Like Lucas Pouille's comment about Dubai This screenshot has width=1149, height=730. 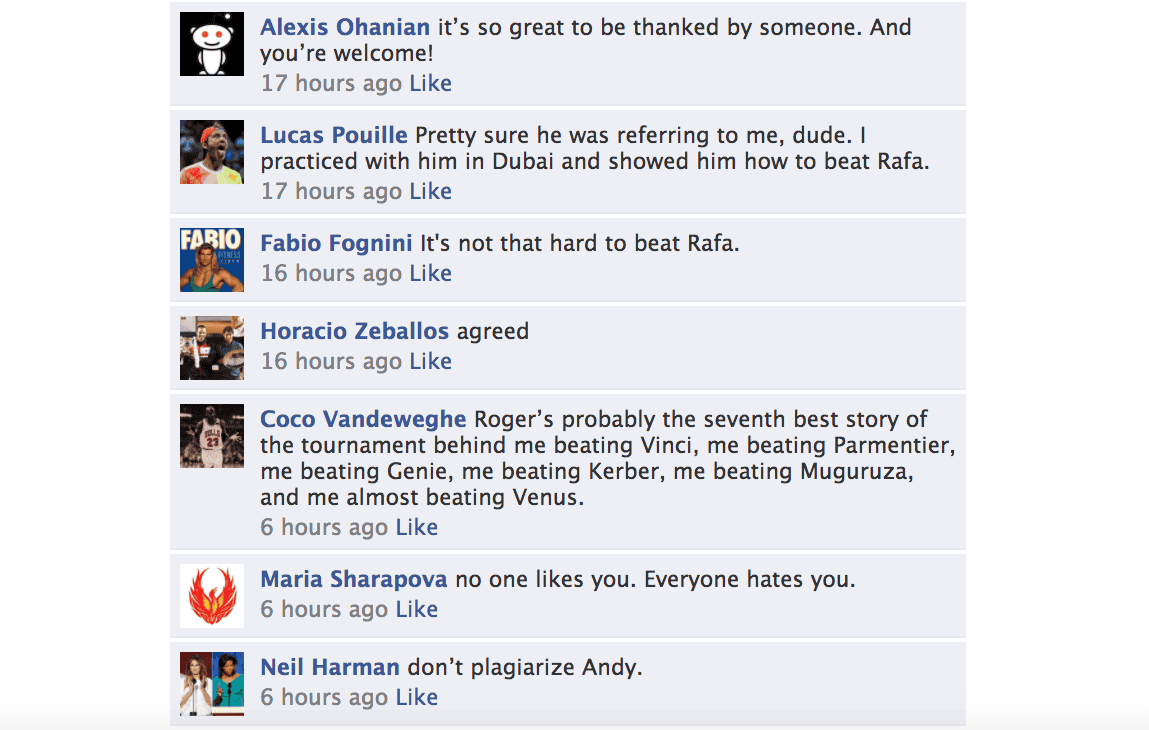[x=431, y=192]
